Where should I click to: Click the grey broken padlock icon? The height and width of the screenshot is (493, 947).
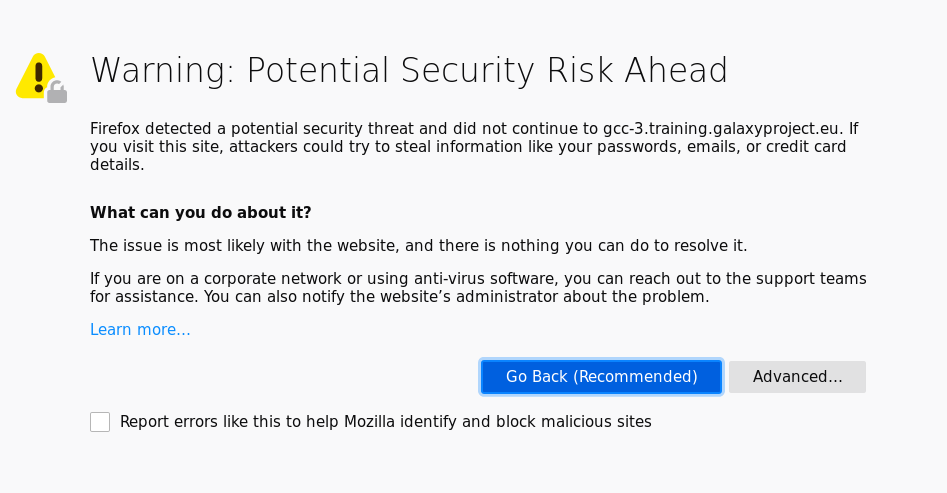[57, 92]
